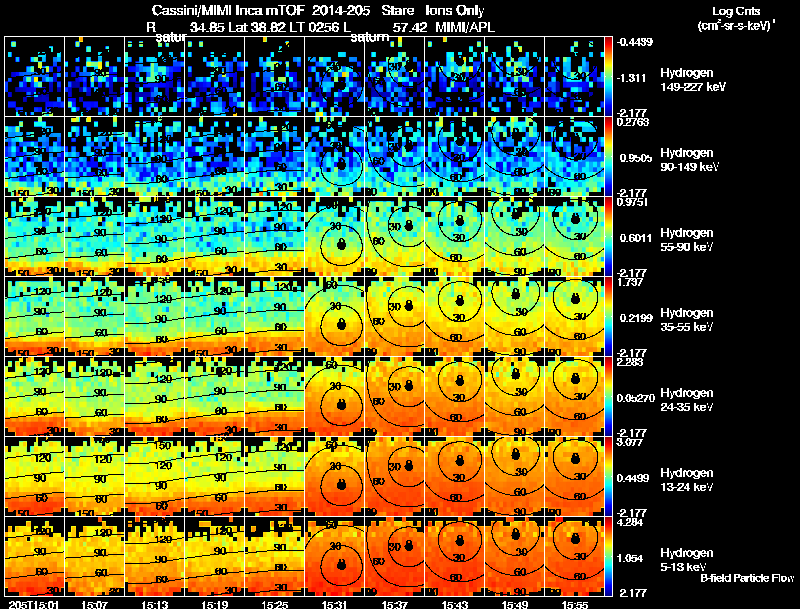This screenshot has width=800, height=609.
Task: Click Saturn marker in 5-13 keV 15:31 panel
Action: pos(341,564)
